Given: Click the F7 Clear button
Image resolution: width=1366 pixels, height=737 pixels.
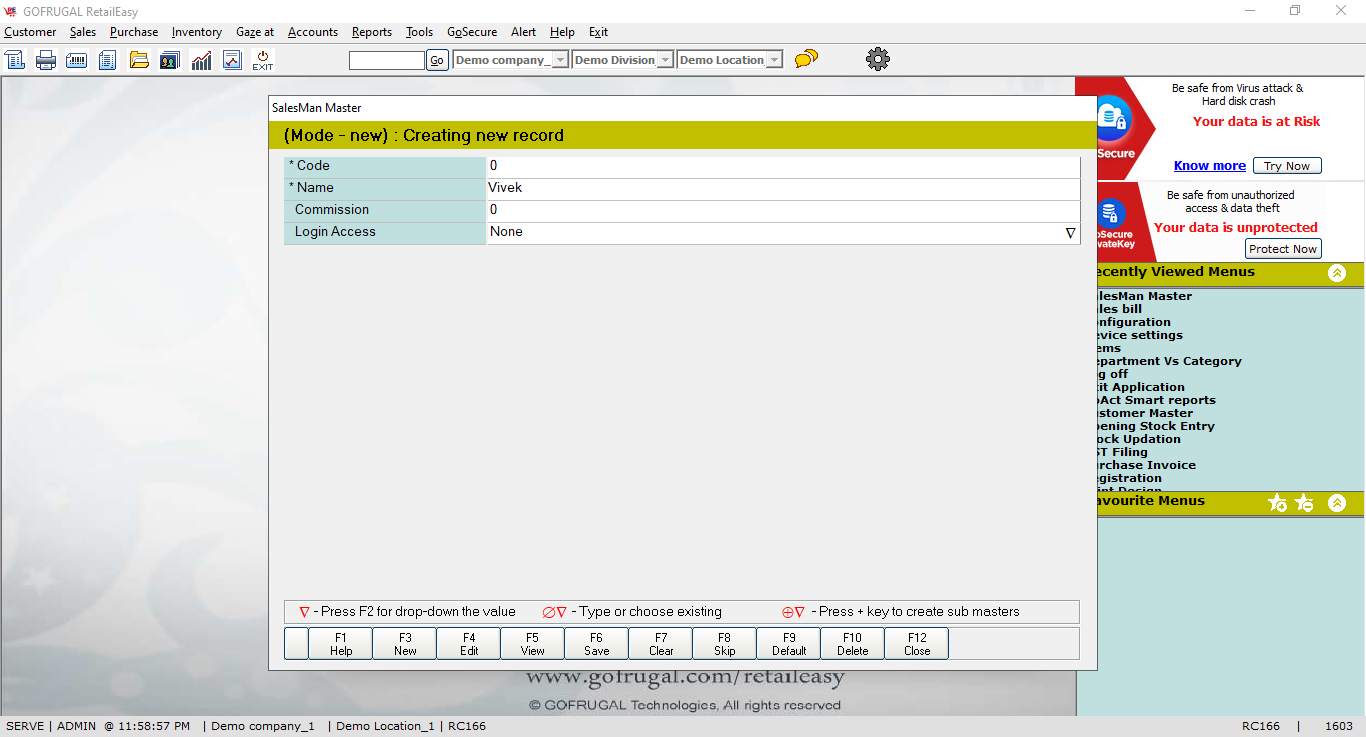Looking at the screenshot, I should tap(661, 644).
